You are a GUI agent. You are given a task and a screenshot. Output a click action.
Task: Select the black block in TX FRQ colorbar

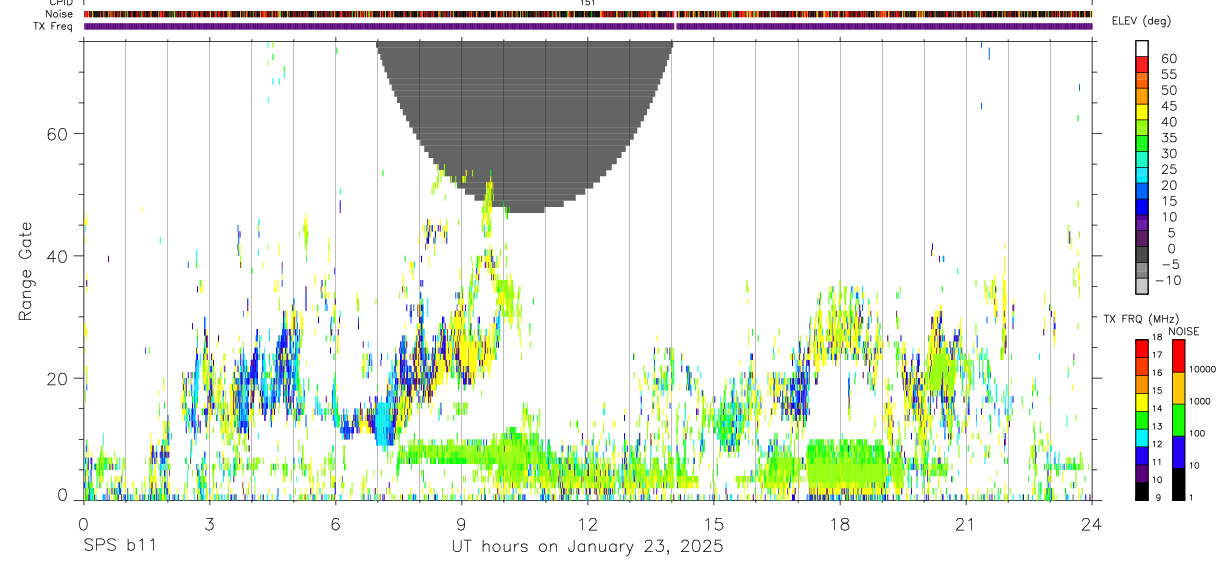tap(1142, 491)
